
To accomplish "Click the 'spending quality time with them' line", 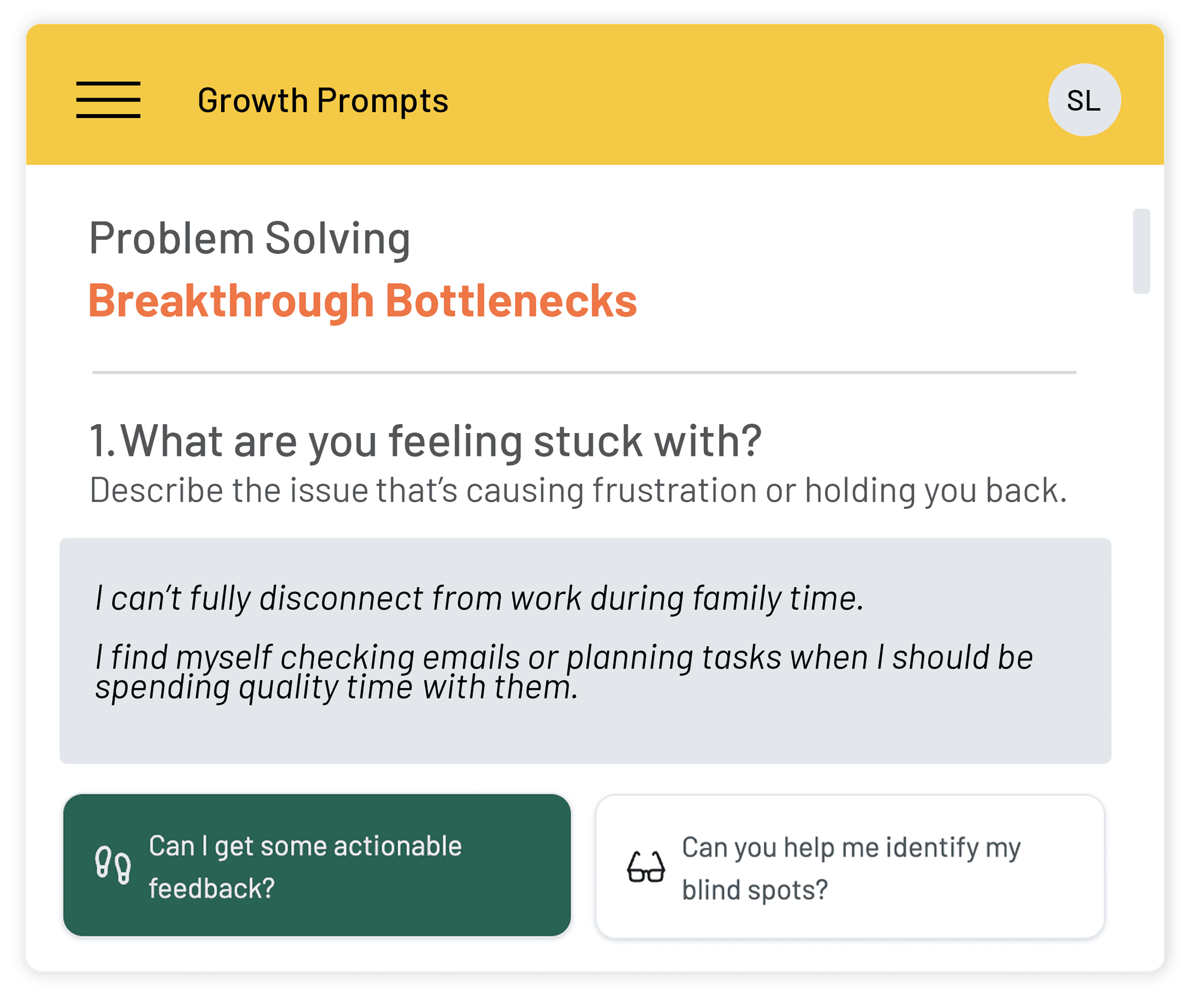I will 336,688.
